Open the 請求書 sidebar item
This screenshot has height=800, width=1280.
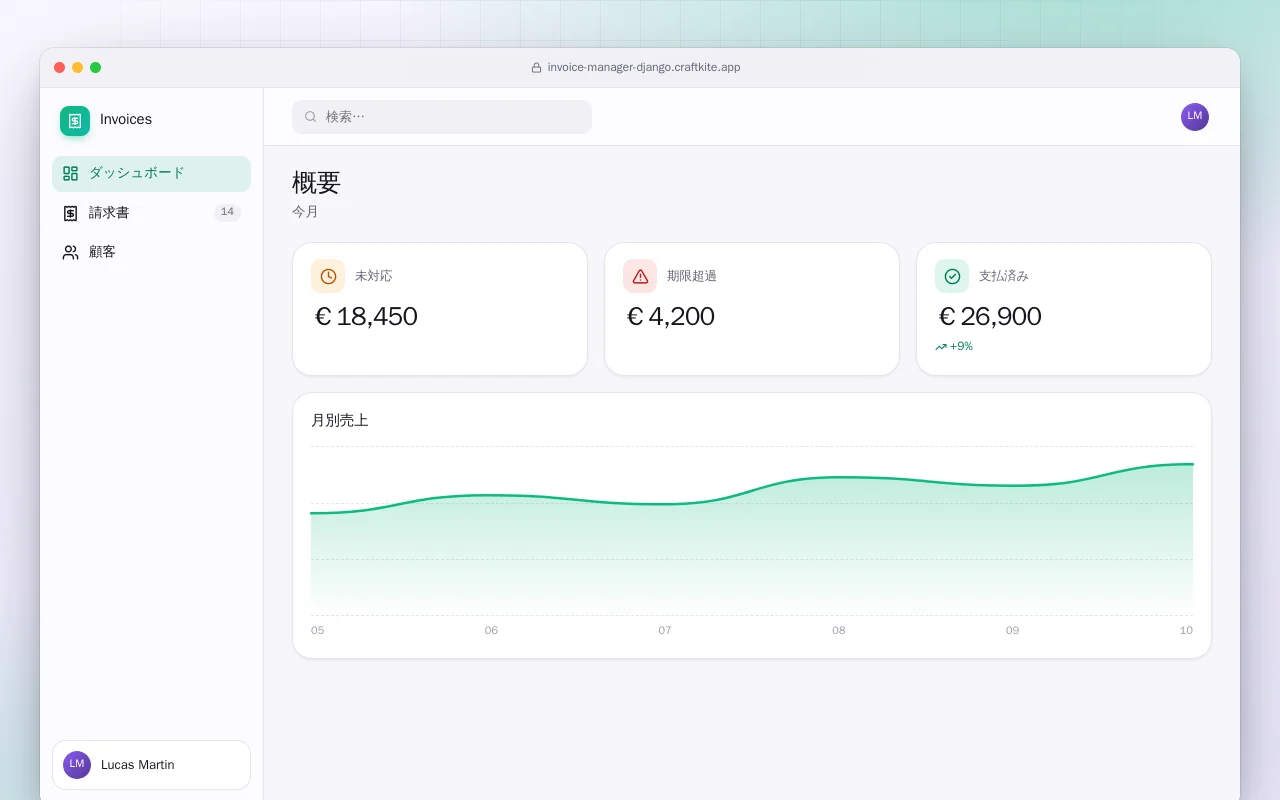coord(151,213)
